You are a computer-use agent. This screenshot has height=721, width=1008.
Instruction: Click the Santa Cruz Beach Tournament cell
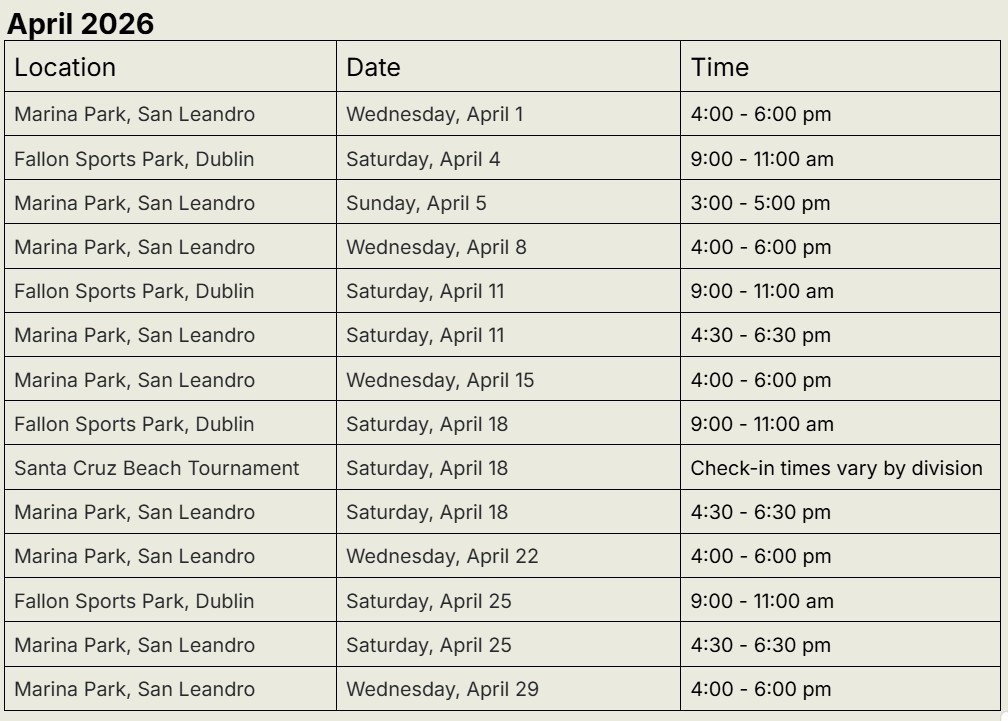[x=157, y=468]
